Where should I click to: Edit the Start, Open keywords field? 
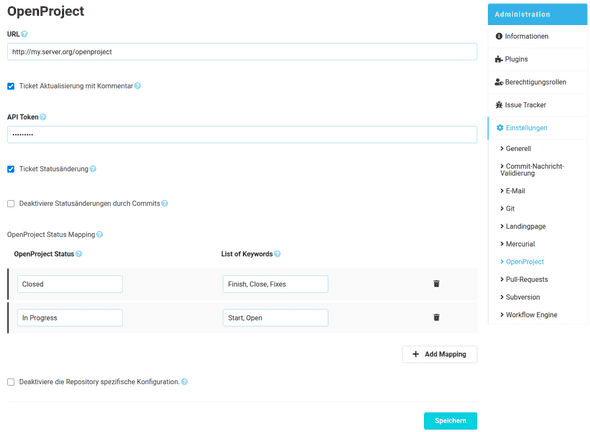(275, 318)
